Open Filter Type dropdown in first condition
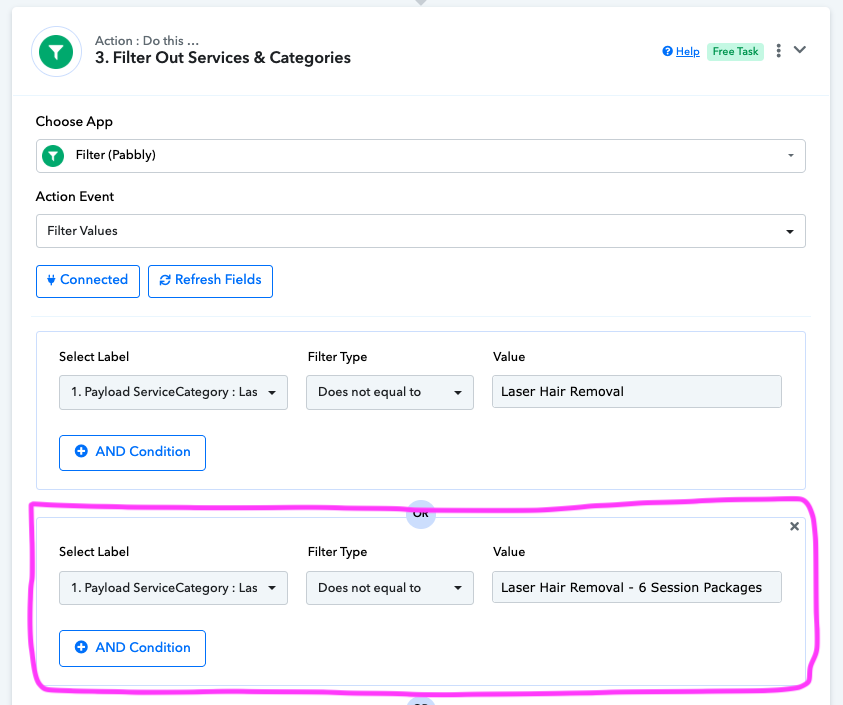The width and height of the screenshot is (843, 705). tap(389, 392)
